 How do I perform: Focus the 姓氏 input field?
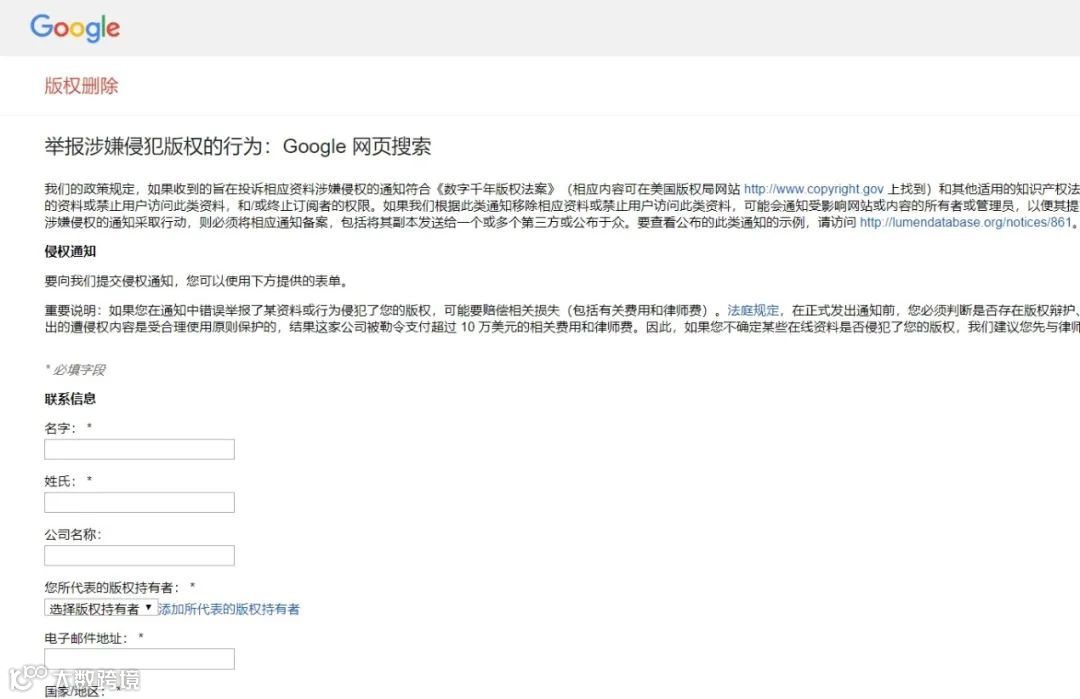click(x=139, y=502)
